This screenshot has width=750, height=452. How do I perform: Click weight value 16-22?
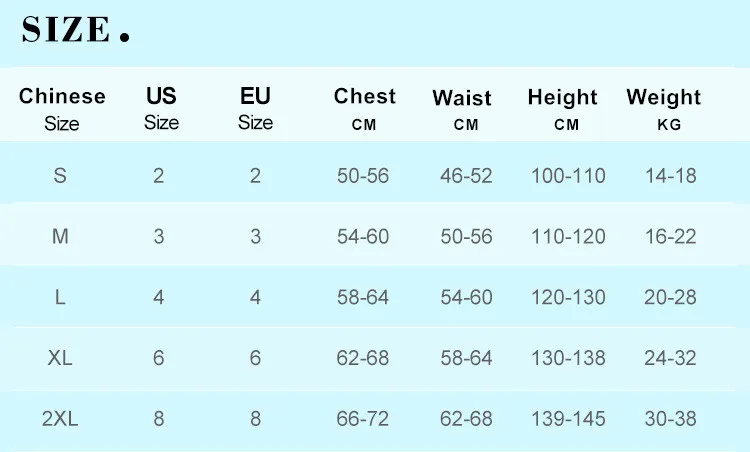coord(671,236)
